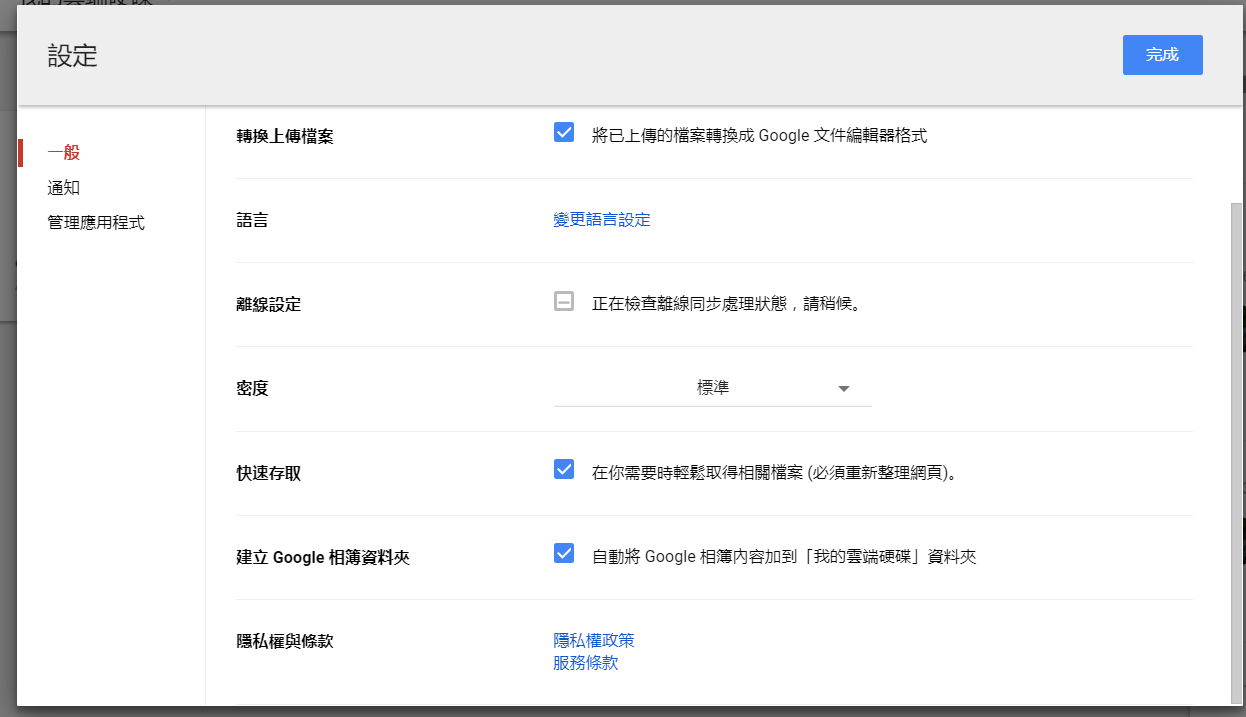Switch to the 通知 tab
This screenshot has width=1246, height=717.
tap(64, 188)
